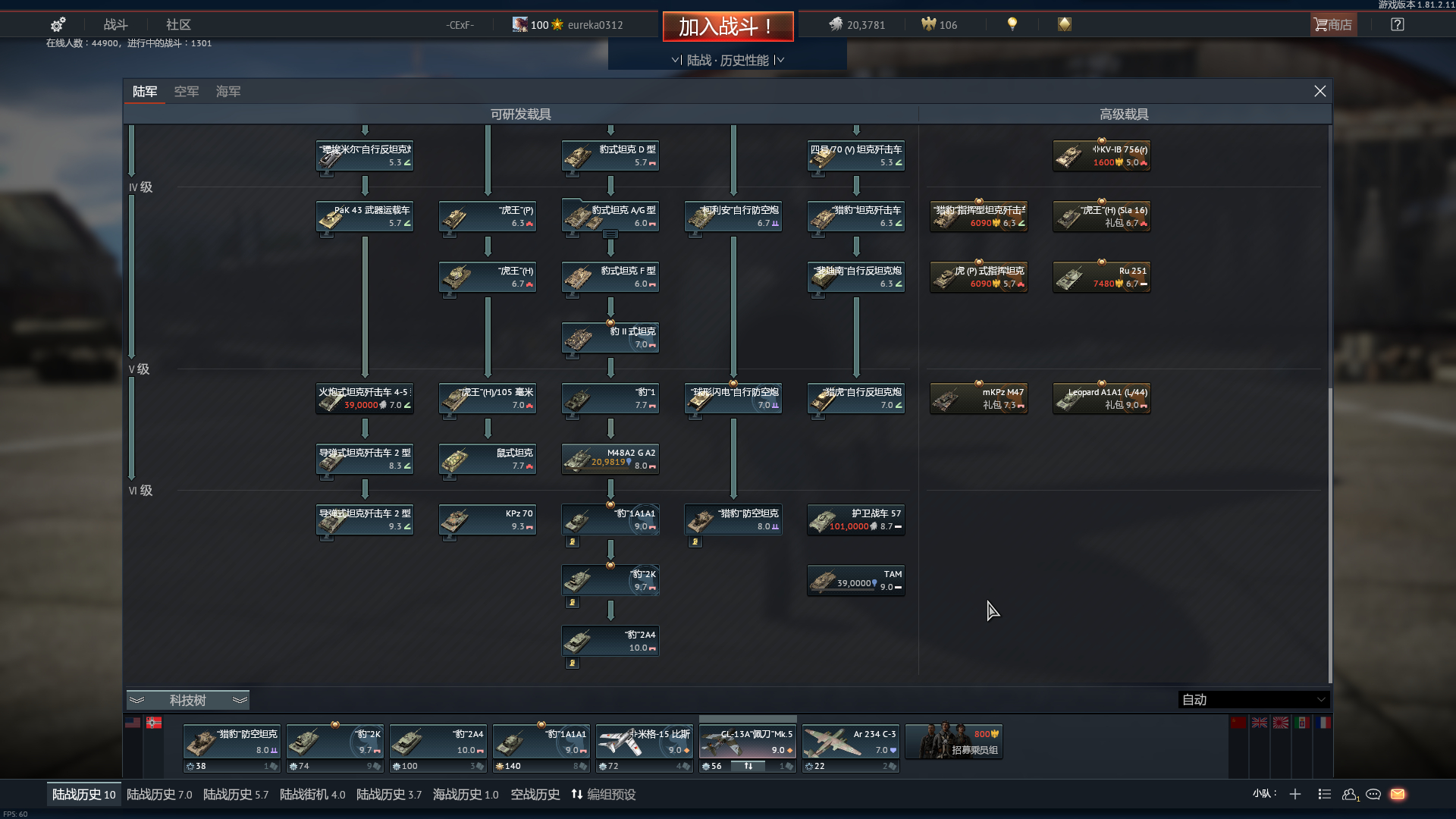Select crew slot Ar 234 C-3
The image size is (1456, 819).
click(x=851, y=742)
